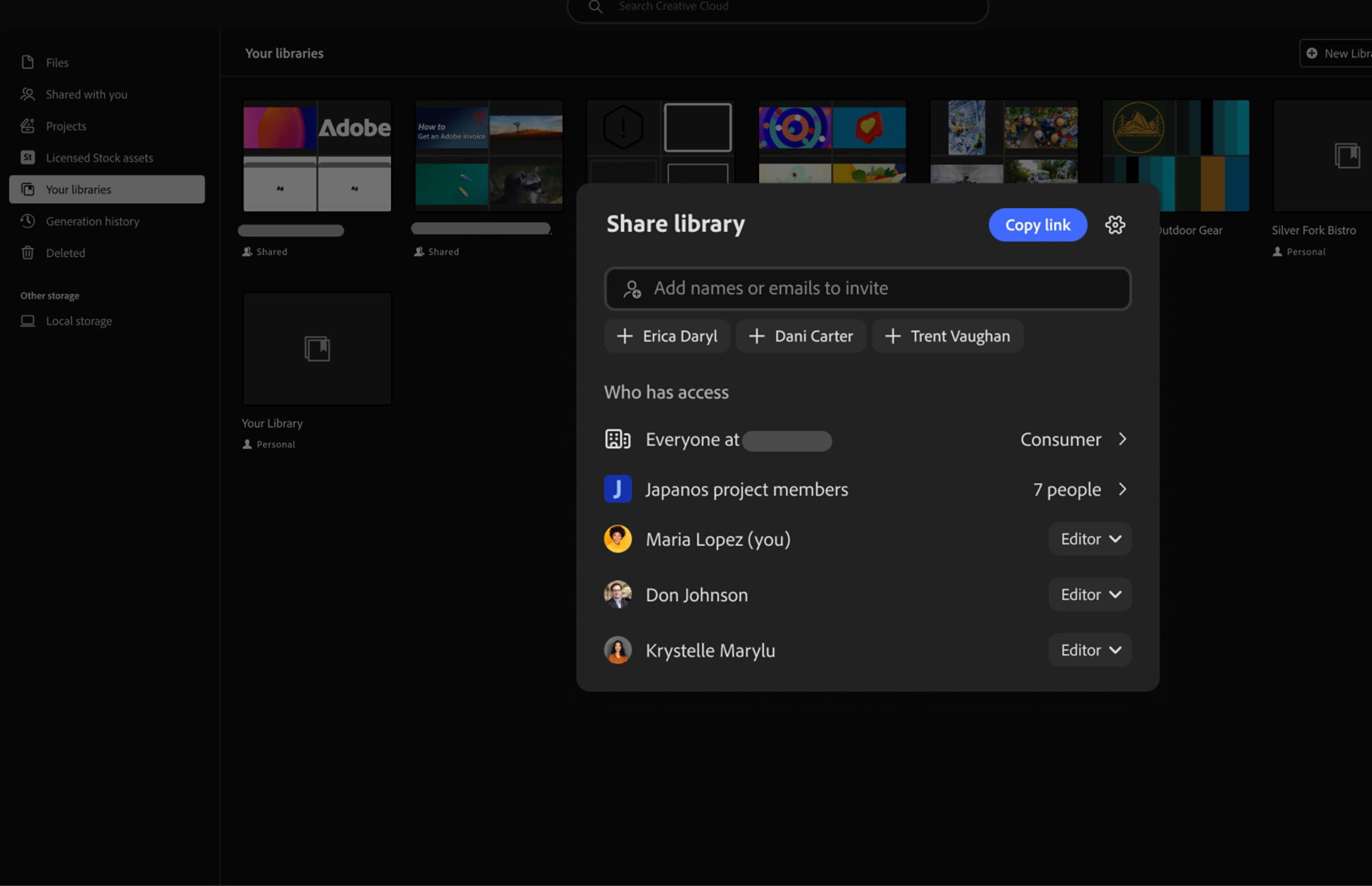The width and height of the screenshot is (1372, 886).
Task: Expand the 7 people chevron
Action: tap(1123, 489)
